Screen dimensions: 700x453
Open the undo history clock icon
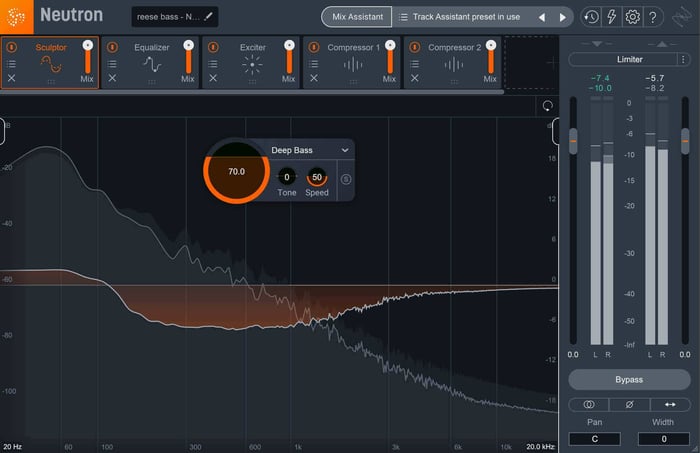[x=591, y=17]
